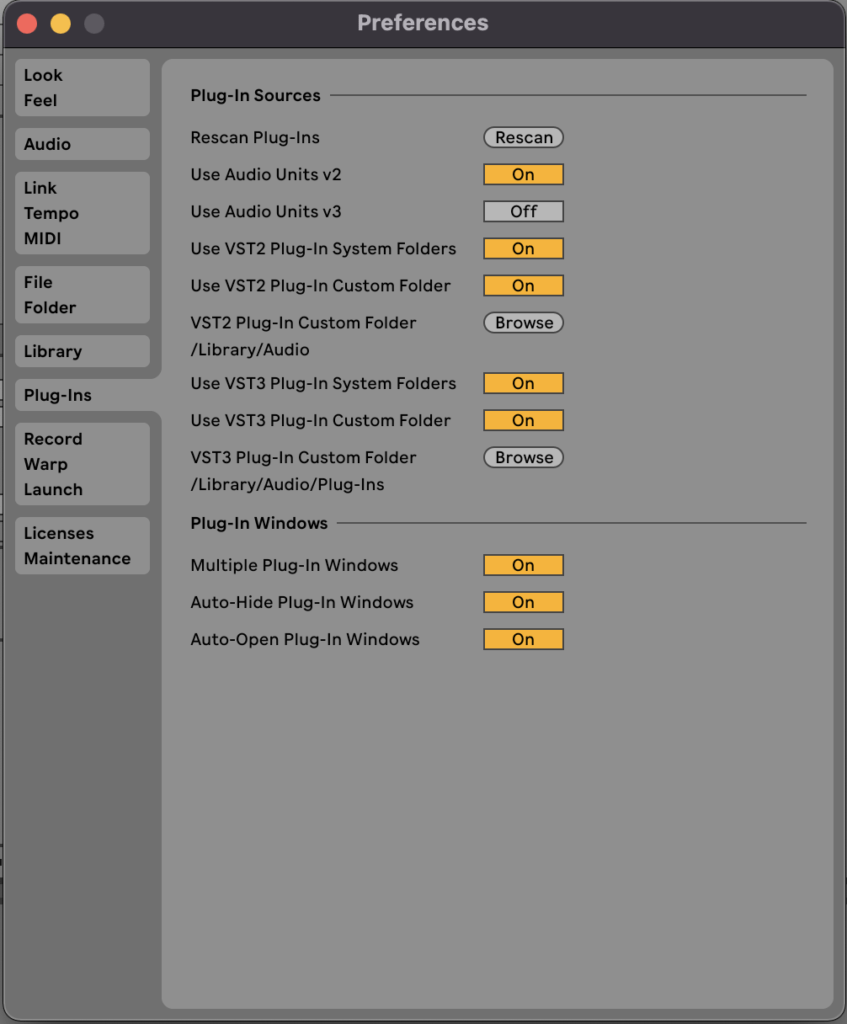Switch off Auto-Open Plug-In Windows

tap(523, 639)
